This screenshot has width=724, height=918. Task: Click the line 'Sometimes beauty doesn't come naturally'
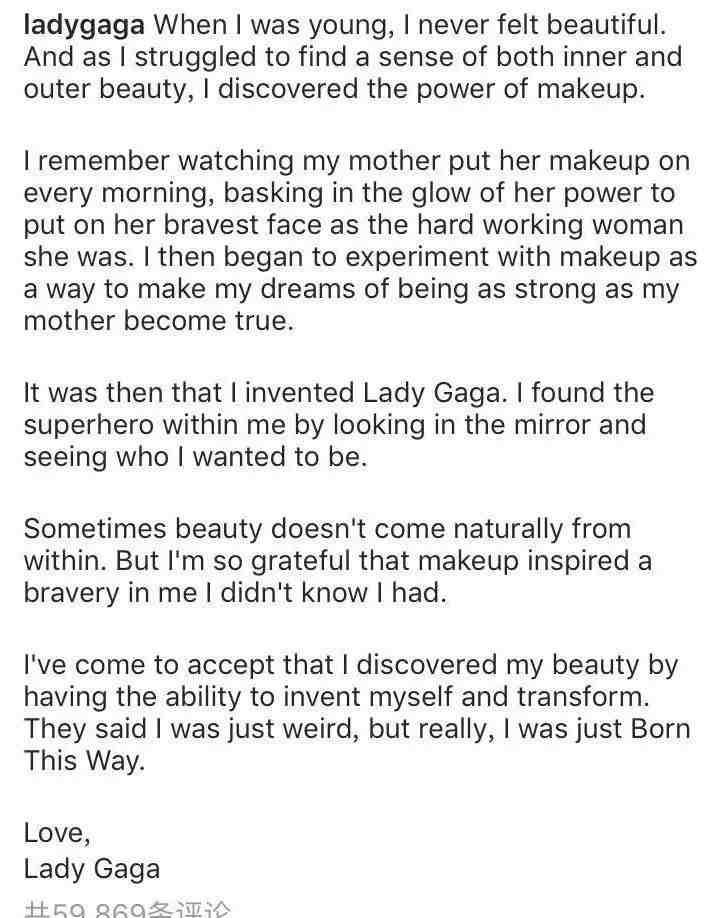pos(328,529)
